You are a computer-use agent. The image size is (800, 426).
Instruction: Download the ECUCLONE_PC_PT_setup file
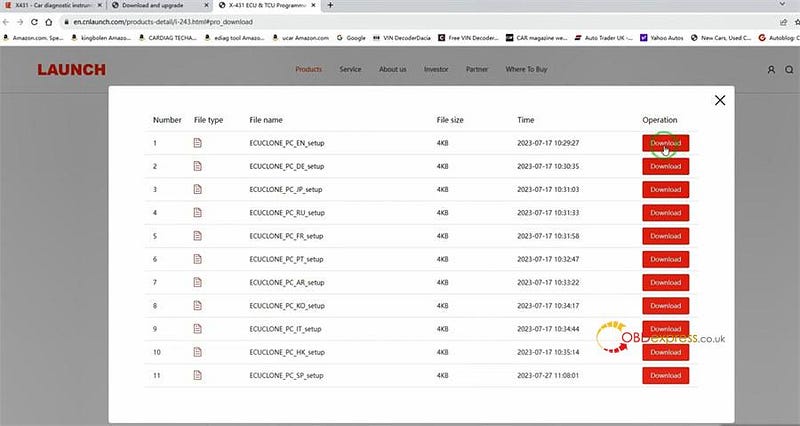665,259
